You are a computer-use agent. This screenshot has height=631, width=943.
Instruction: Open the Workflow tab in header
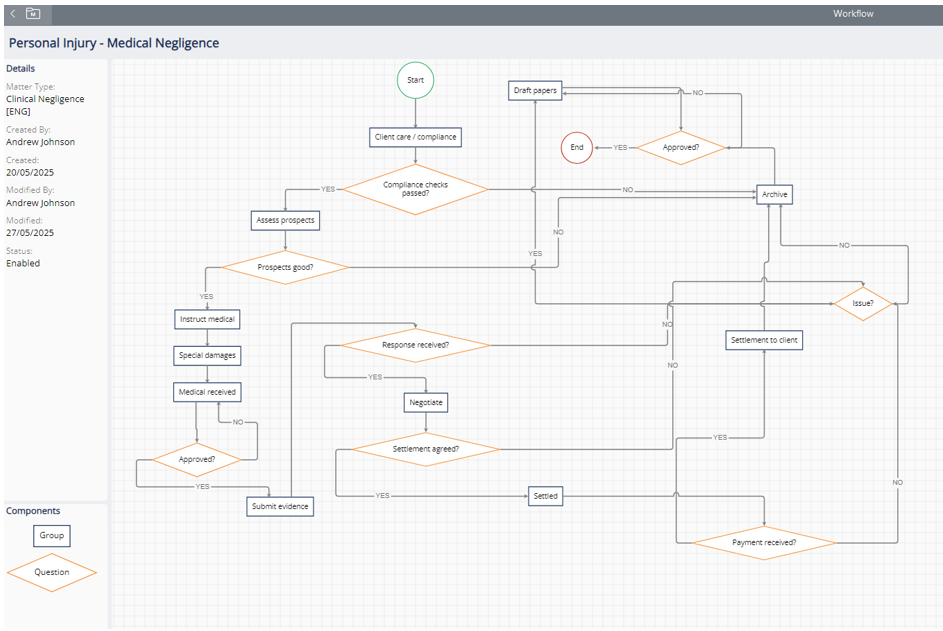tap(853, 14)
